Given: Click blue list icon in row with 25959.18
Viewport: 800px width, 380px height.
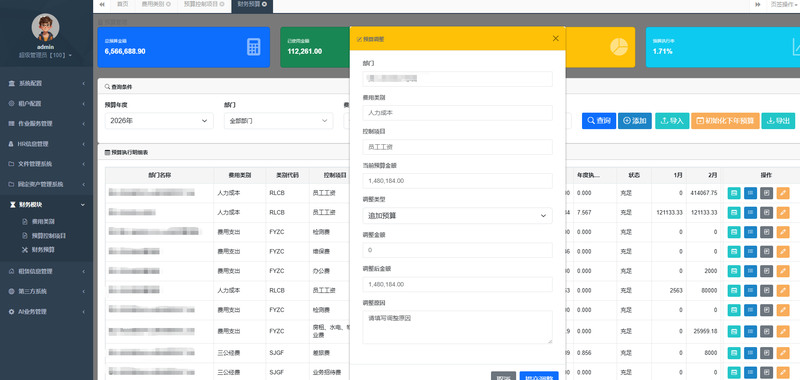Looking at the screenshot, I should coord(751,331).
